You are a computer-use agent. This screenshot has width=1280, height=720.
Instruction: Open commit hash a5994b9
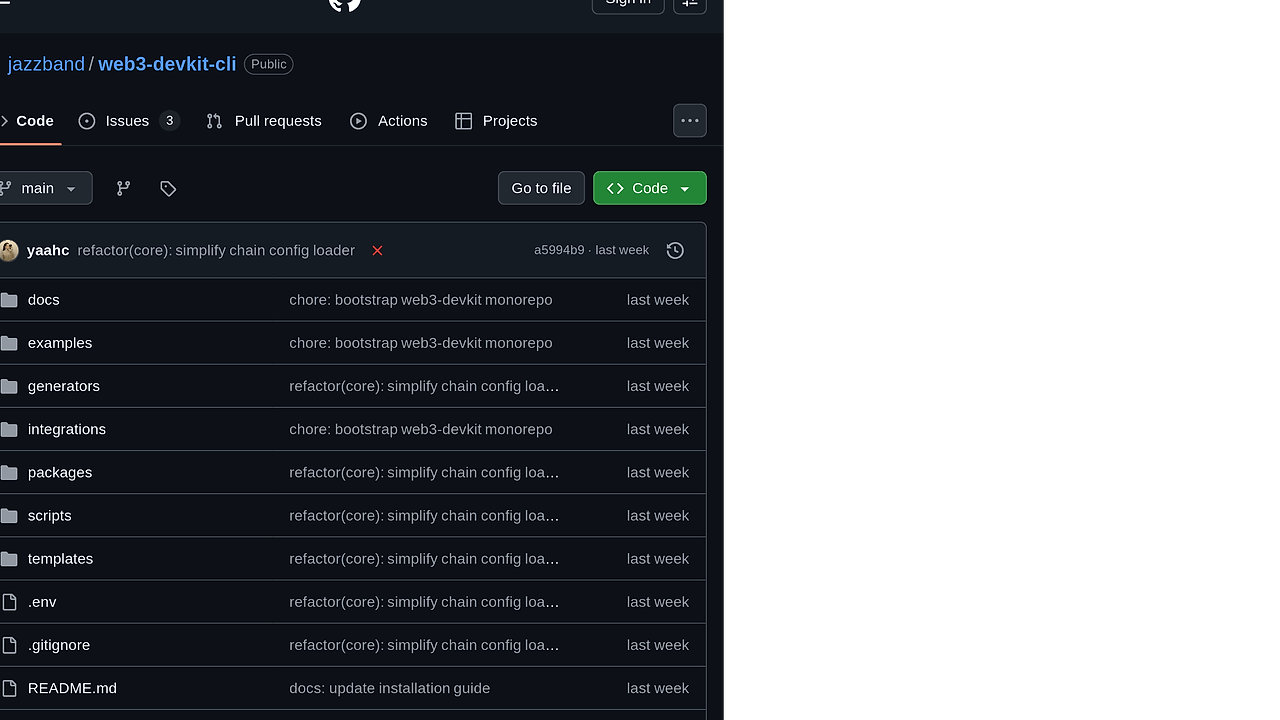click(x=559, y=250)
